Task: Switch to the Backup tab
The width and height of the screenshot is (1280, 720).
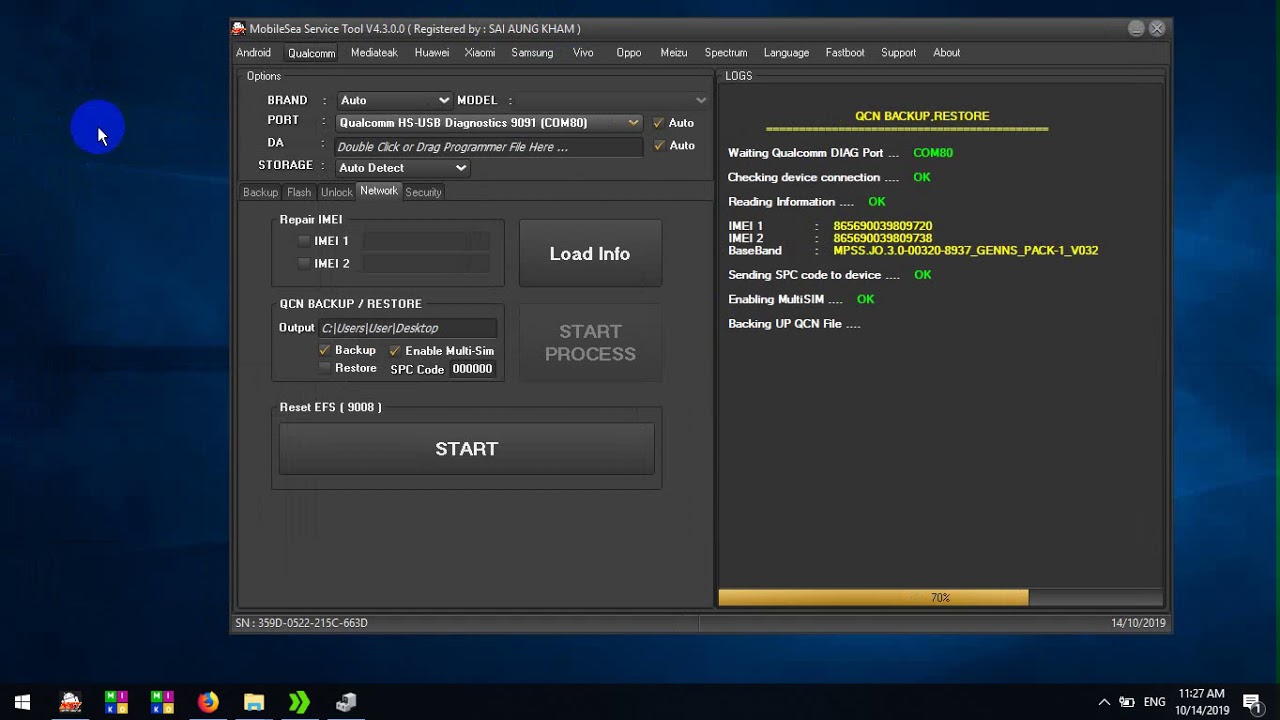Action: pyautogui.click(x=260, y=192)
